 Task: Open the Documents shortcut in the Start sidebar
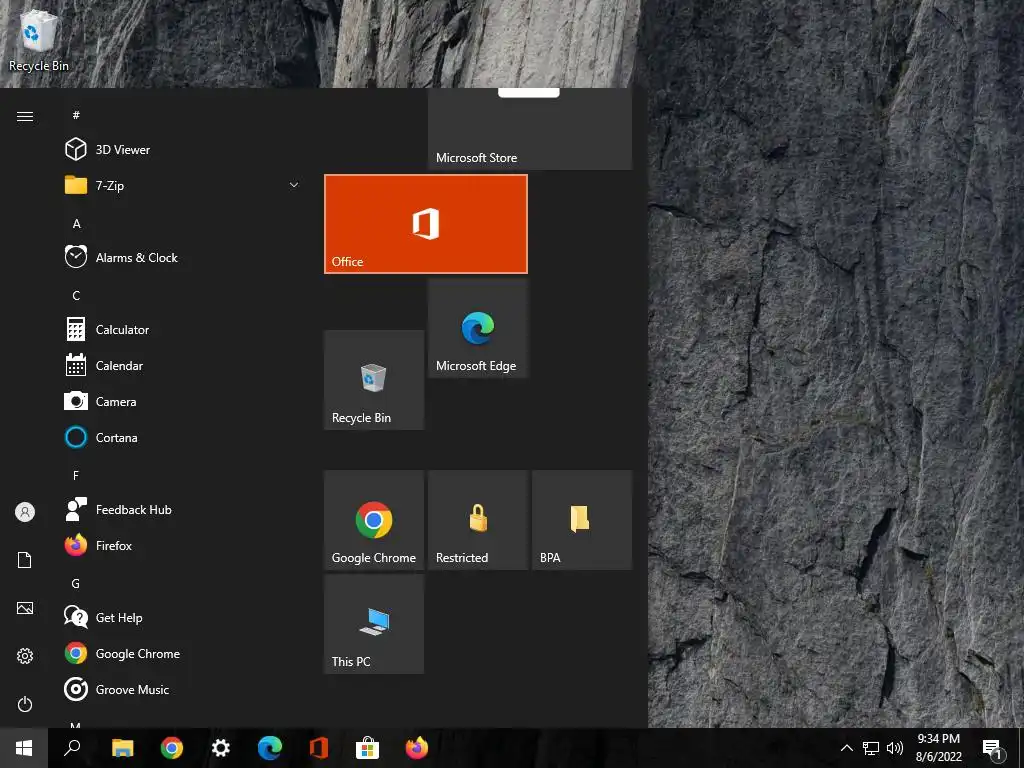pyautogui.click(x=25, y=560)
